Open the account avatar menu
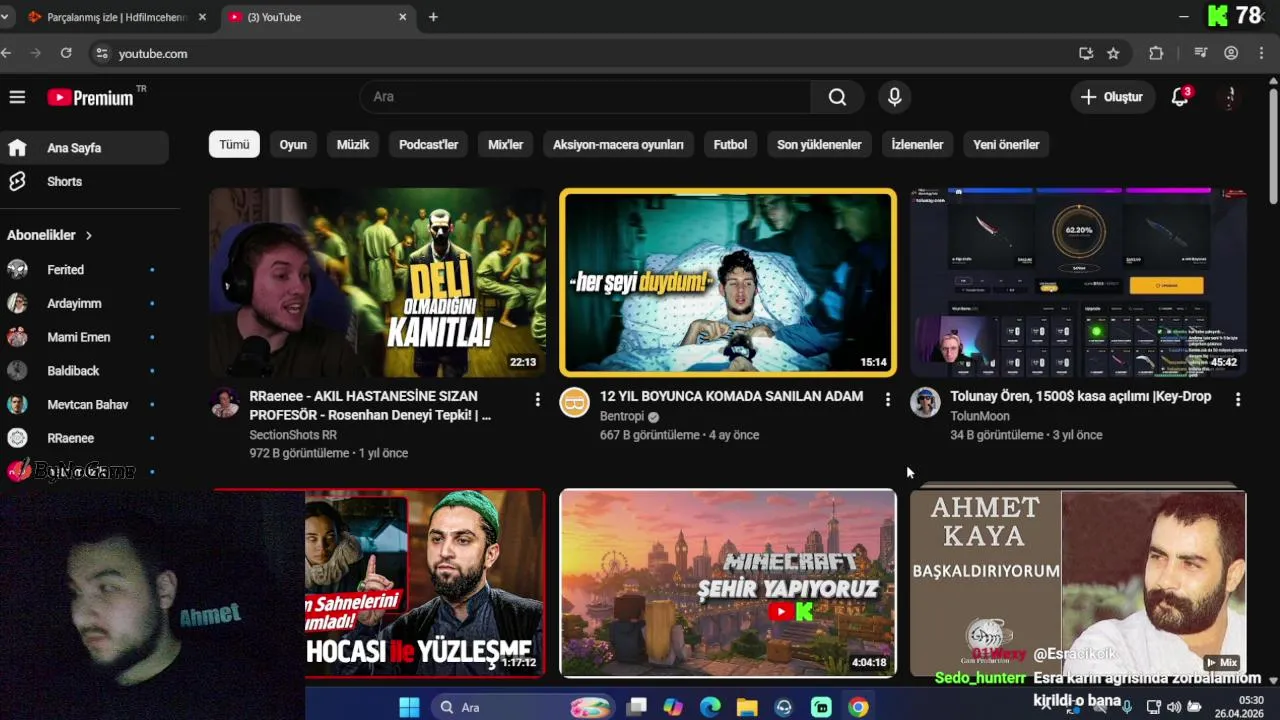The image size is (1280, 720). click(x=1231, y=97)
